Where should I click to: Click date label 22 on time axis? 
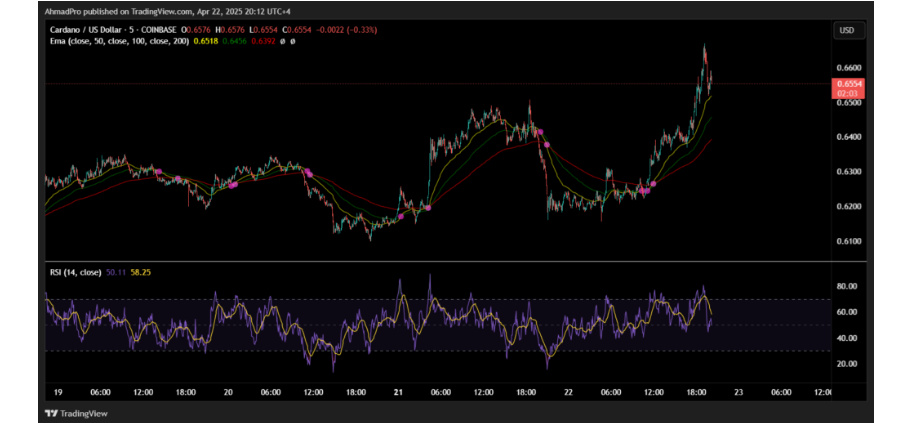568,392
